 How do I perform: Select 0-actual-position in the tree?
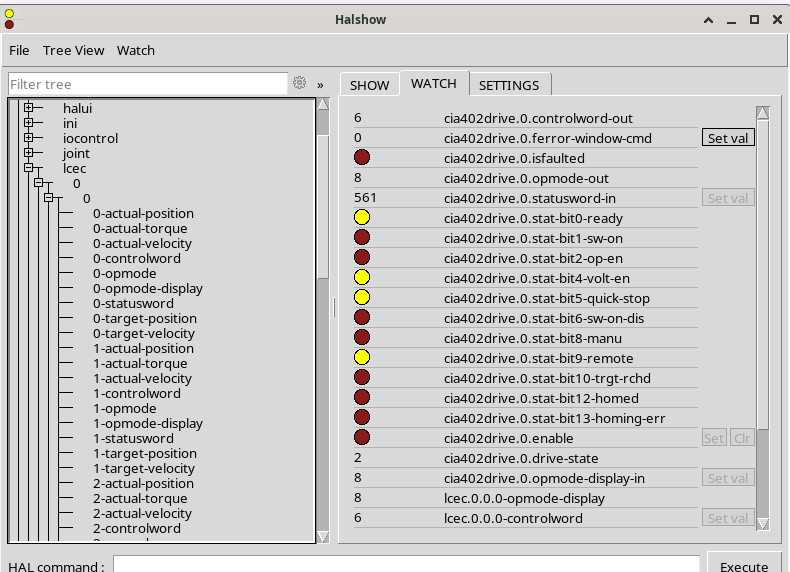coord(143,213)
